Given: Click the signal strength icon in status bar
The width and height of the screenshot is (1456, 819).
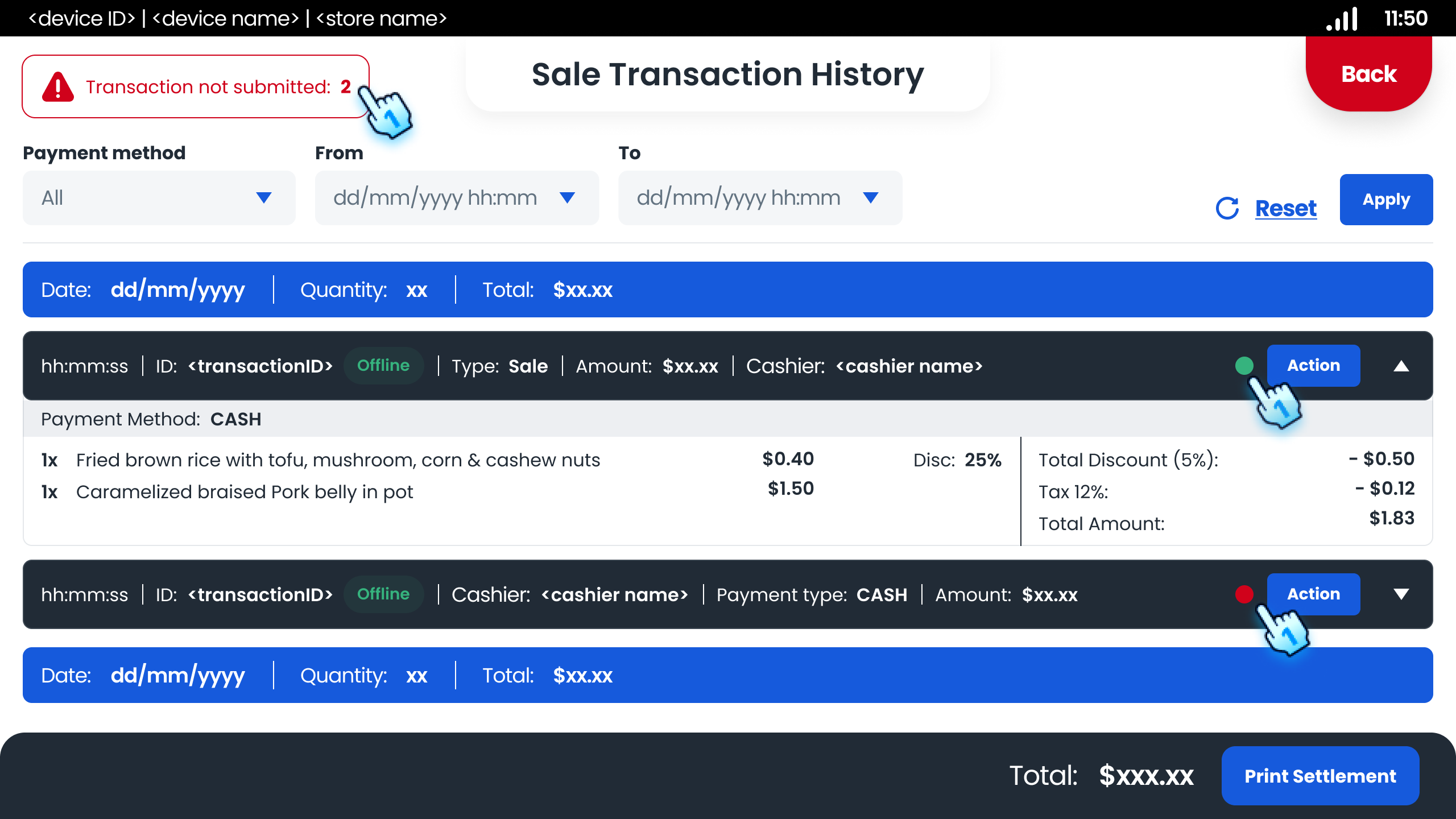Looking at the screenshot, I should [x=1342, y=19].
